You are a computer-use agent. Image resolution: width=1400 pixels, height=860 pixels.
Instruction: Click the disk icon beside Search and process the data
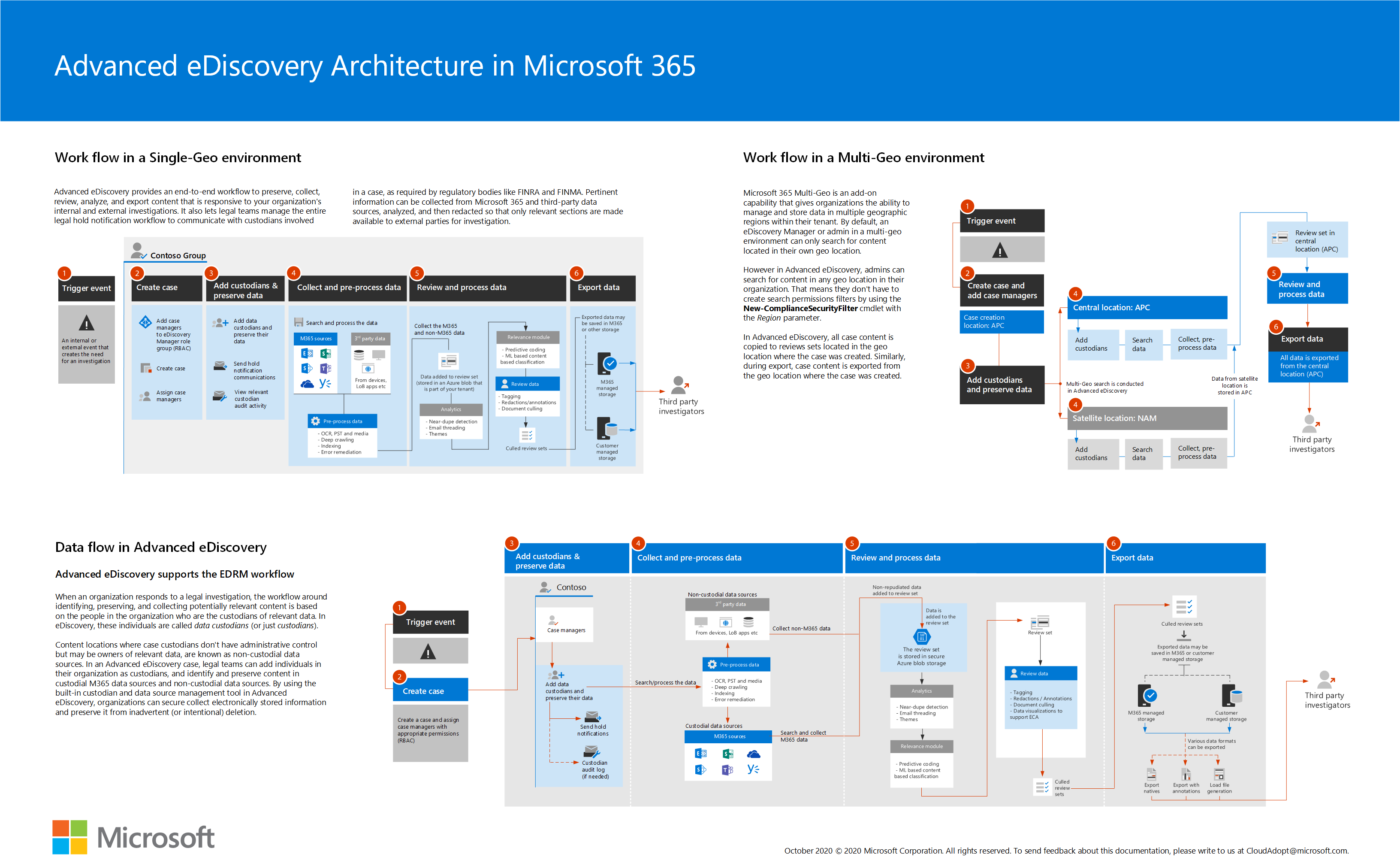(x=299, y=323)
